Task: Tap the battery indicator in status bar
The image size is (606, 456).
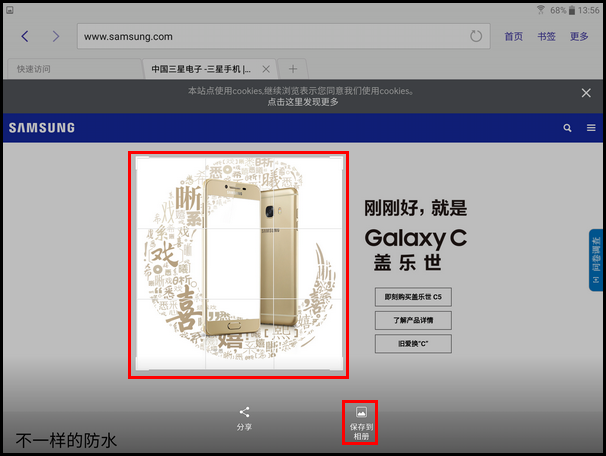Action: 572,10
